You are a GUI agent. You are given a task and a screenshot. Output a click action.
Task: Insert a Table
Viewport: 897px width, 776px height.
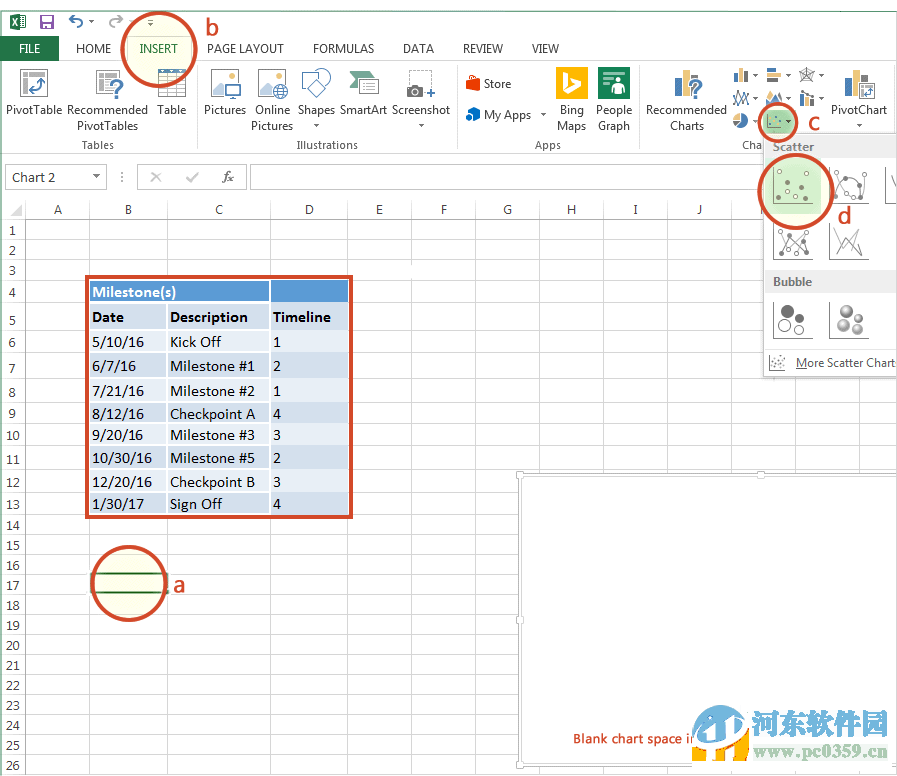tap(171, 97)
